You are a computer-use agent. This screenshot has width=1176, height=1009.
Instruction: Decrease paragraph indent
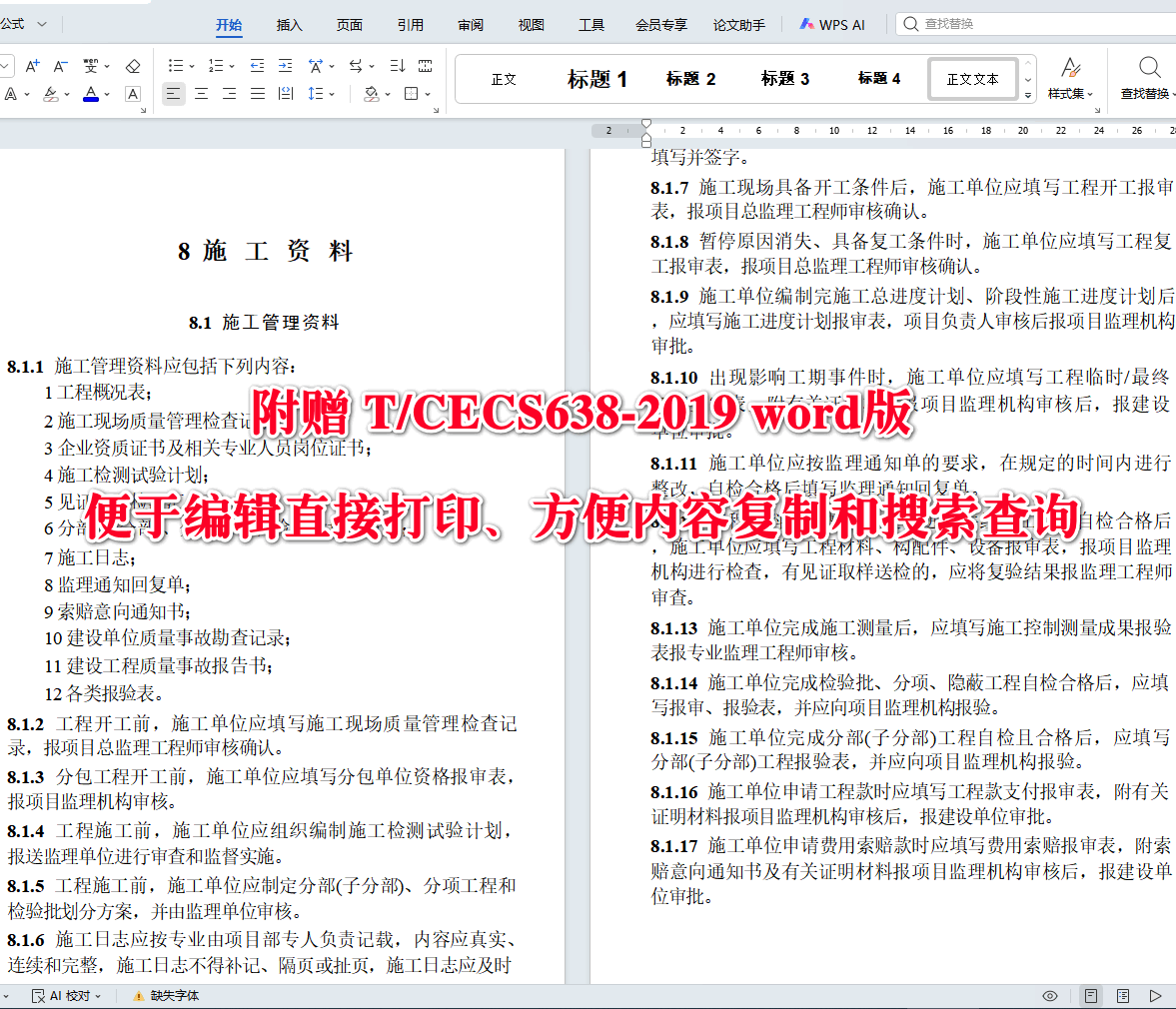pos(257,66)
